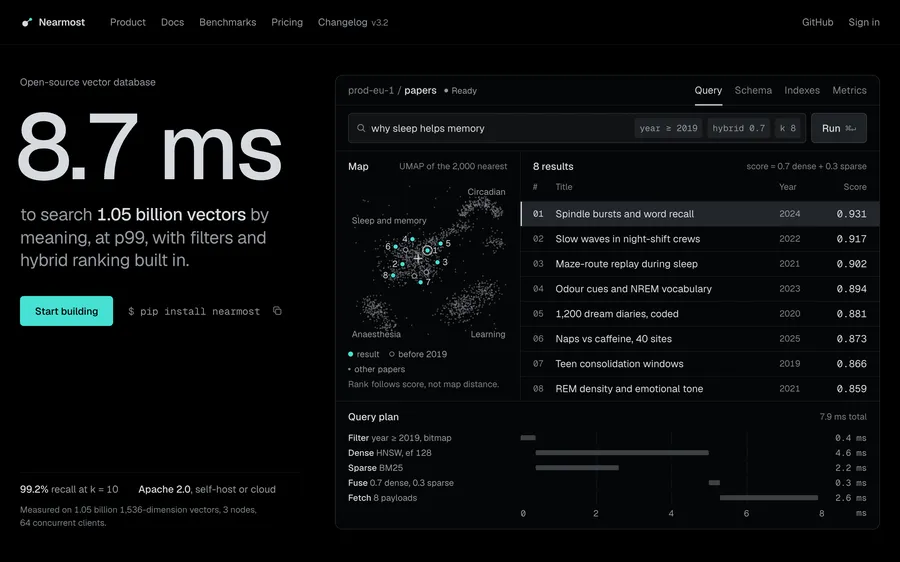Click map point labeled 6
900x562 pixels.
(x=395, y=246)
